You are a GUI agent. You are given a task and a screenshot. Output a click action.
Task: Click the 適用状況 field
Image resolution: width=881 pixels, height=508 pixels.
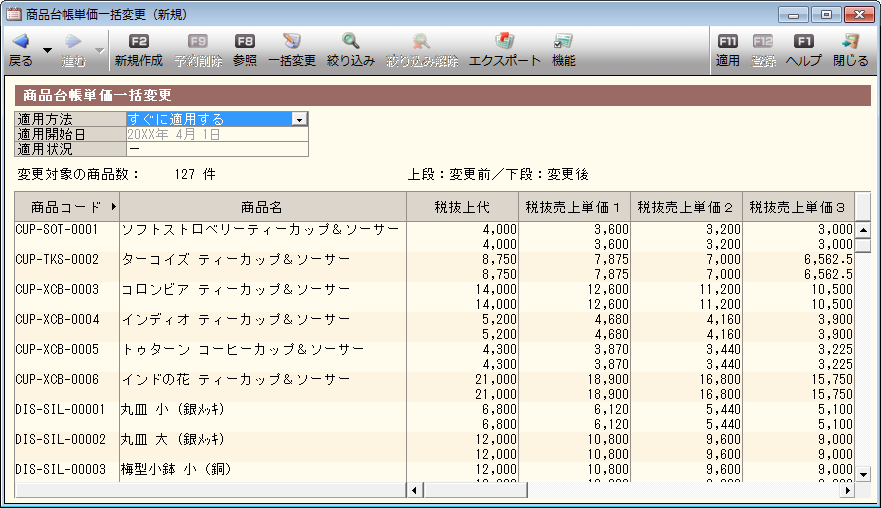click(217, 149)
